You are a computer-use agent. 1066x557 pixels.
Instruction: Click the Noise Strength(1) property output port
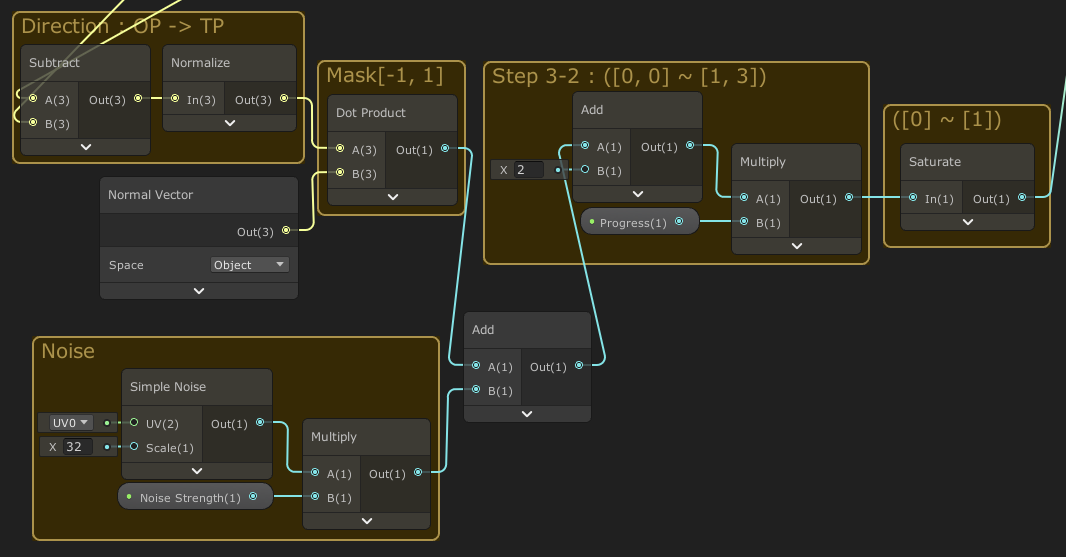(253, 496)
